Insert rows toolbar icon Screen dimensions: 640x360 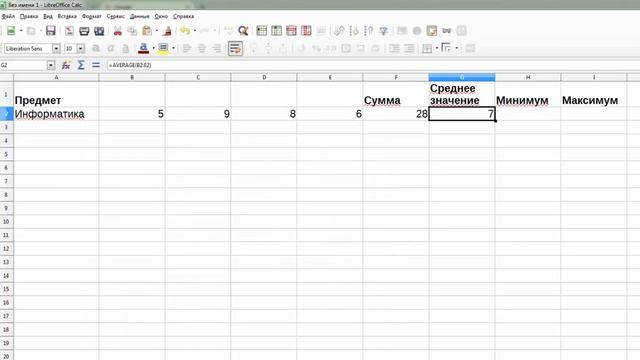point(262,31)
